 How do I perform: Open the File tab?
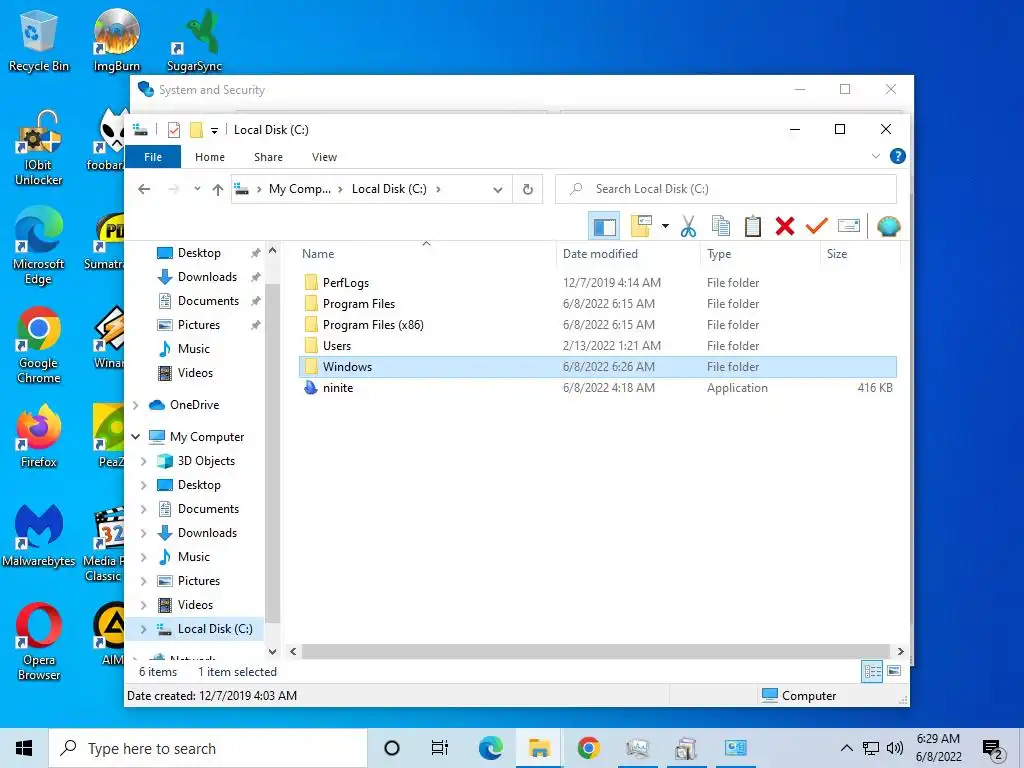(153, 157)
